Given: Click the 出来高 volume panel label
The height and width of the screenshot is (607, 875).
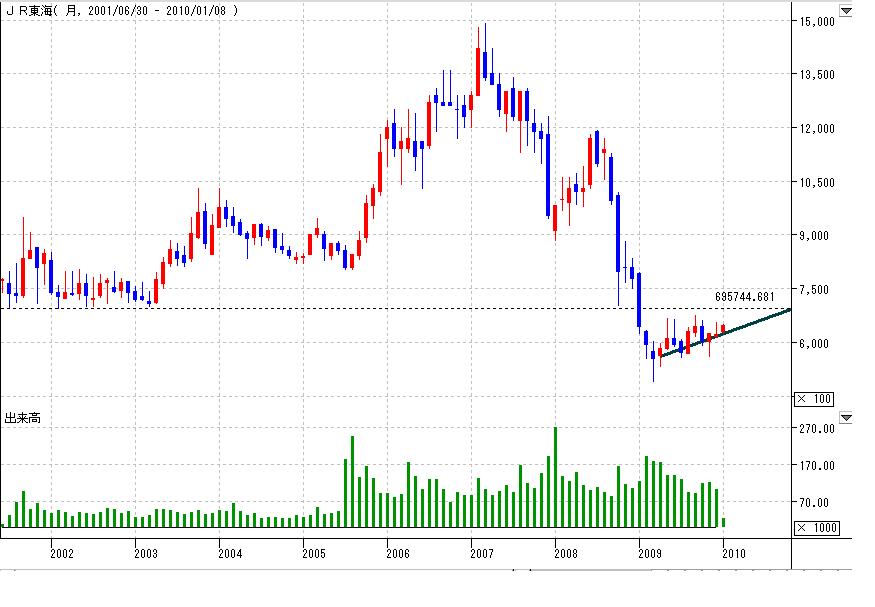Looking at the screenshot, I should [x=21, y=417].
